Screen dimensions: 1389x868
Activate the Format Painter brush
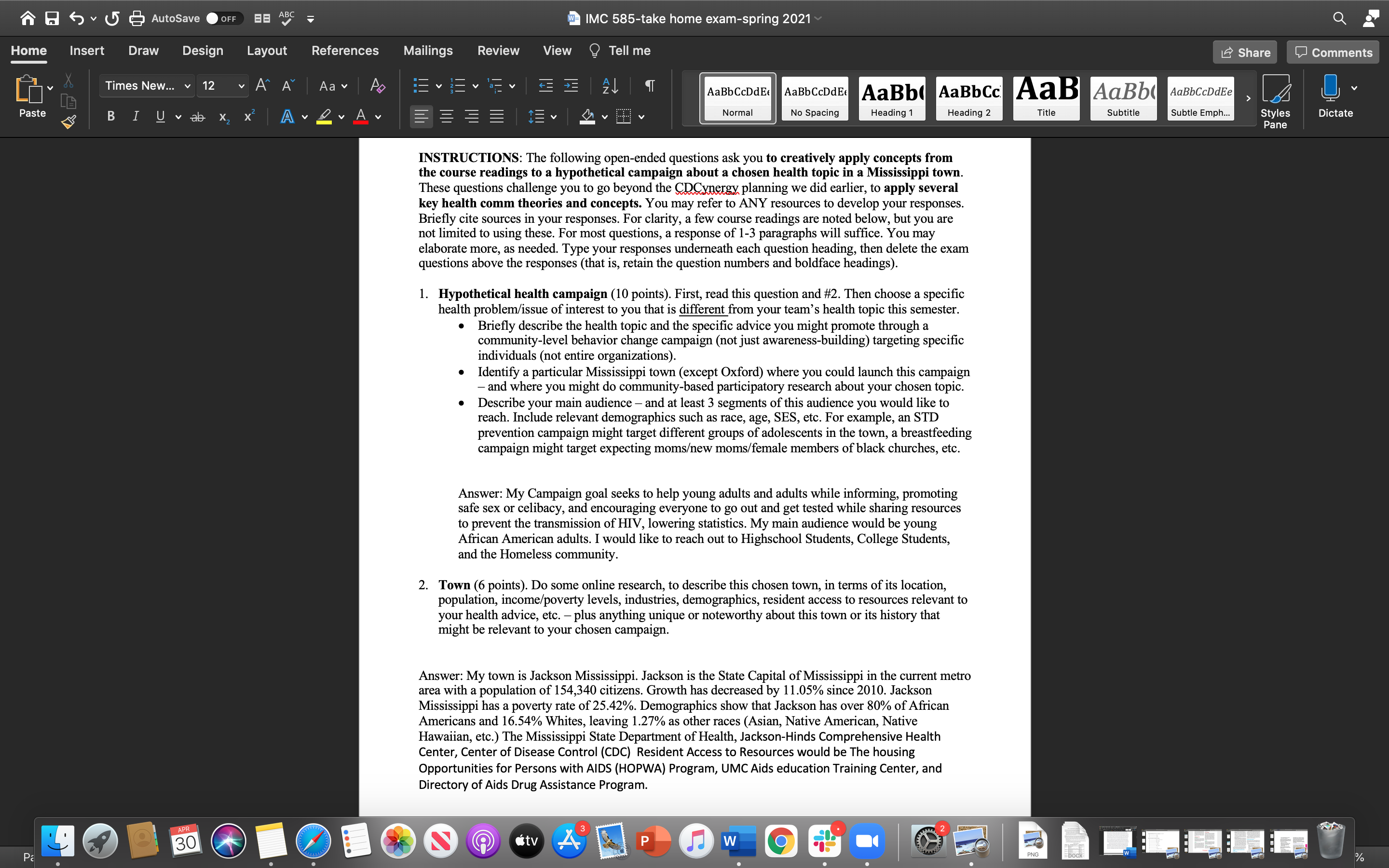68,122
